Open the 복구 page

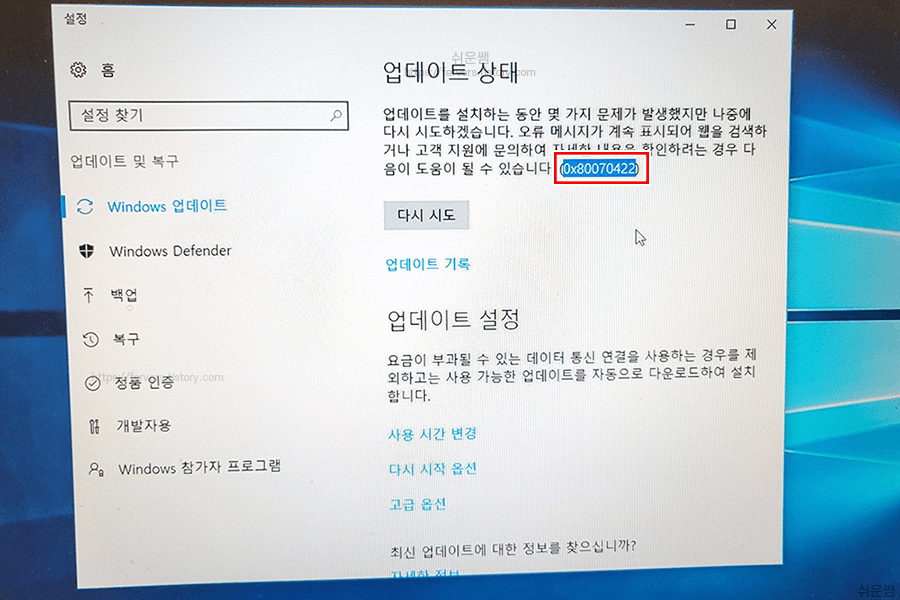(126, 339)
